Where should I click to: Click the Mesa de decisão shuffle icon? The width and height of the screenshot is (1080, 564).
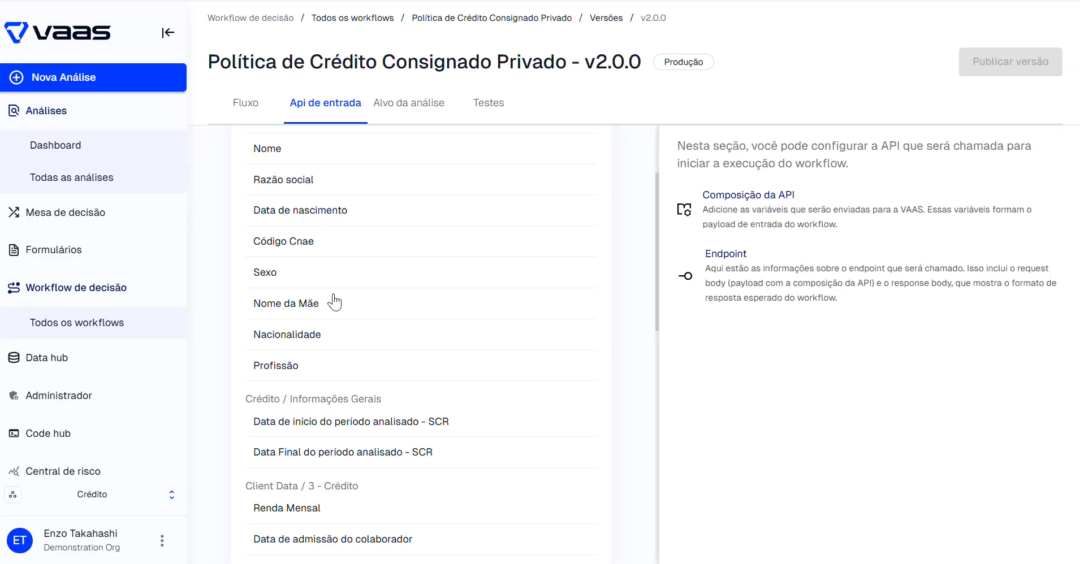tap(13, 212)
